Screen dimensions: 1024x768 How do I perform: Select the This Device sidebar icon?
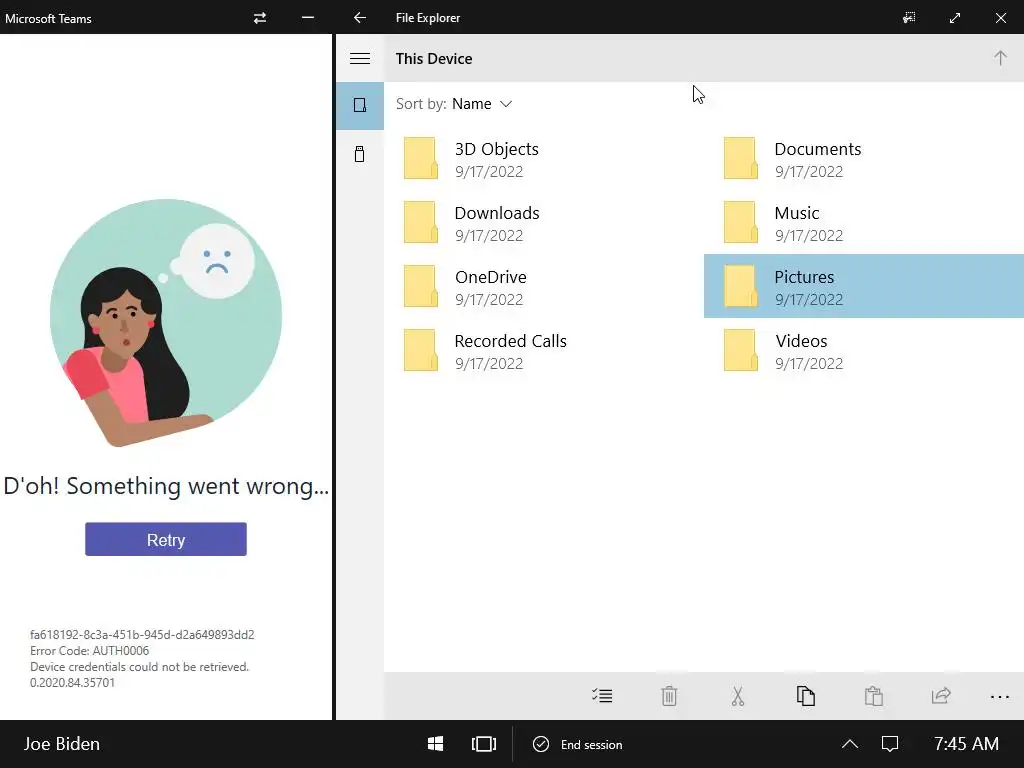click(360, 105)
